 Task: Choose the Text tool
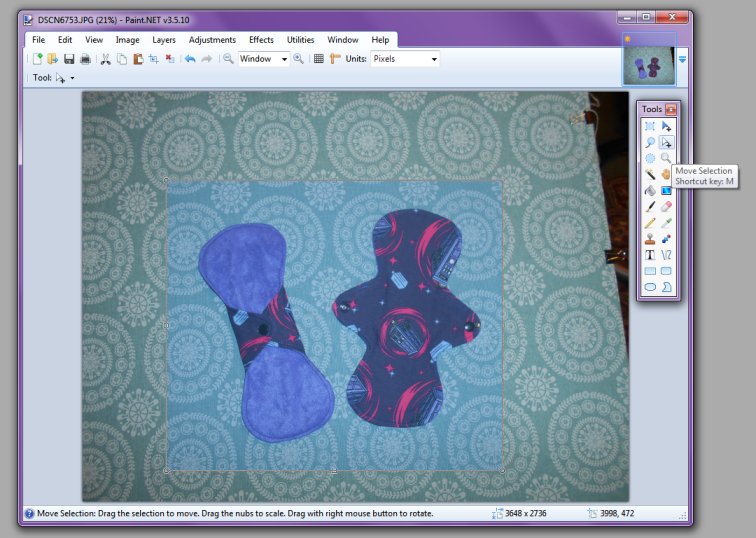pos(650,255)
